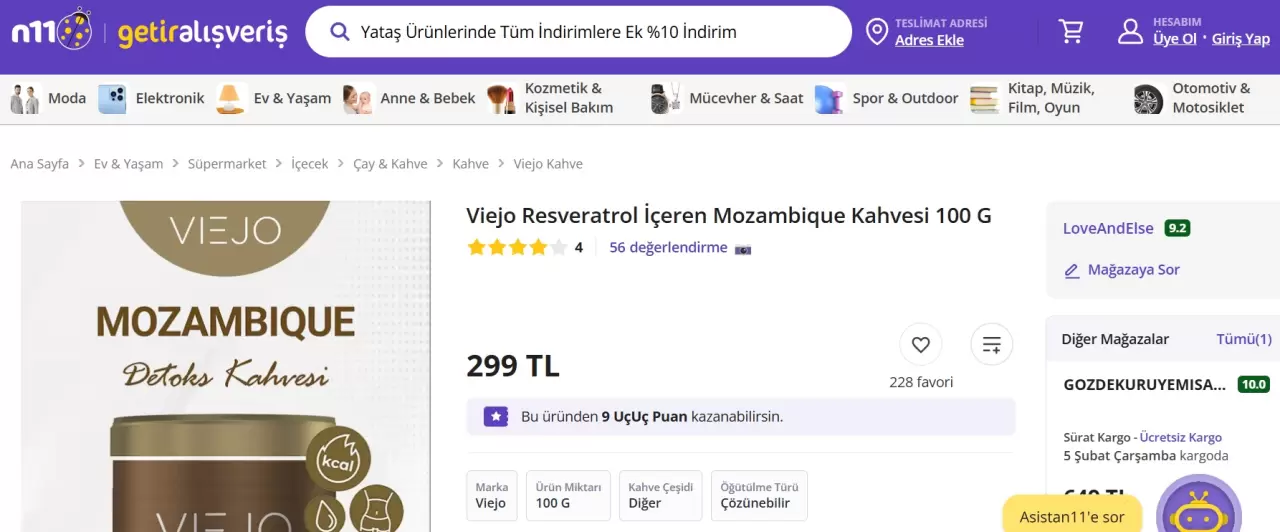The image size is (1280, 532).
Task: Click the heart favorite icon
Action: pyautogui.click(x=920, y=345)
